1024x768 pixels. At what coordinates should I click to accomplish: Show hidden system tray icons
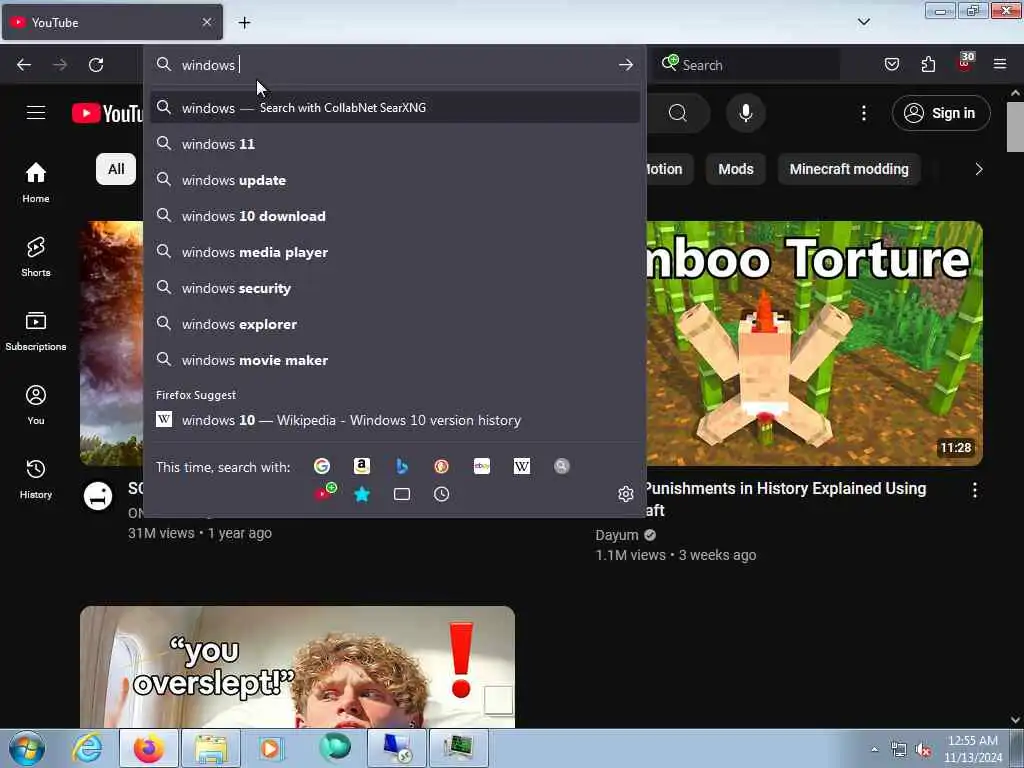coord(874,750)
